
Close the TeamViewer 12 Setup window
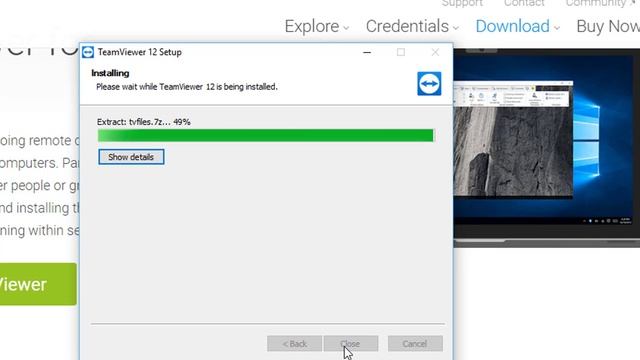[435, 52]
